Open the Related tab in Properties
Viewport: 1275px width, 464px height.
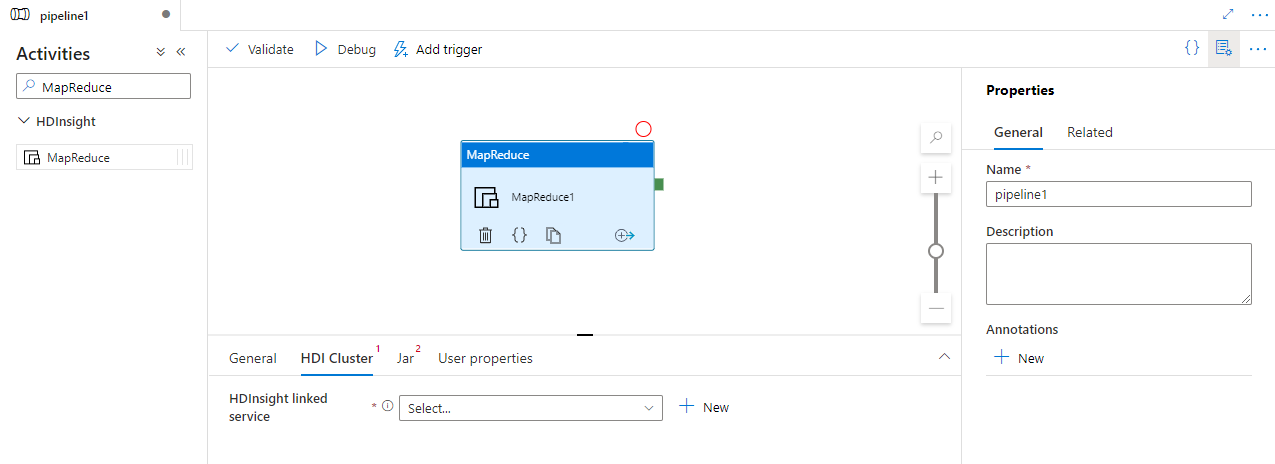tap(1089, 132)
